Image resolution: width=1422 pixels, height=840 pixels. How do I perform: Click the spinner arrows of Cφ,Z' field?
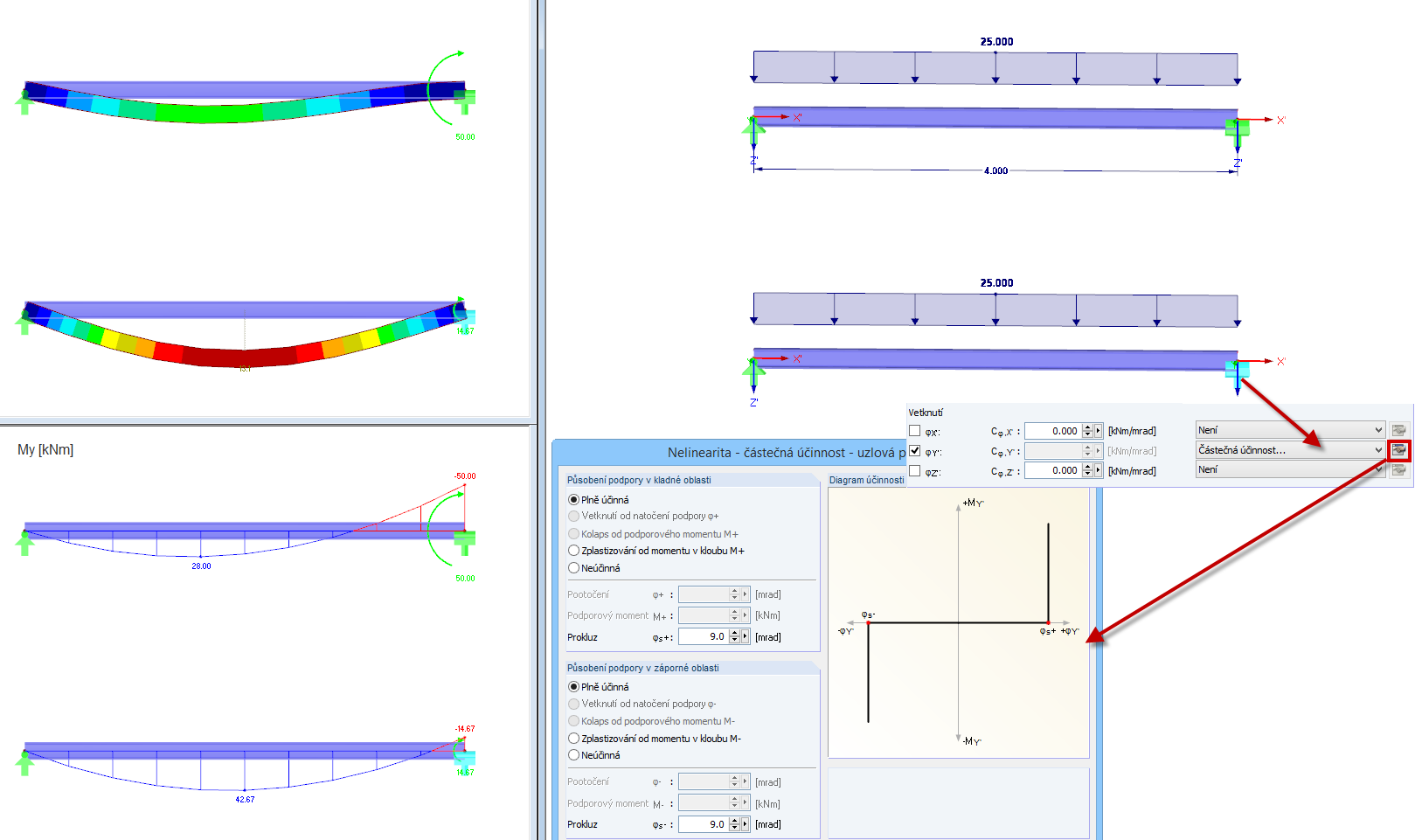1088,470
